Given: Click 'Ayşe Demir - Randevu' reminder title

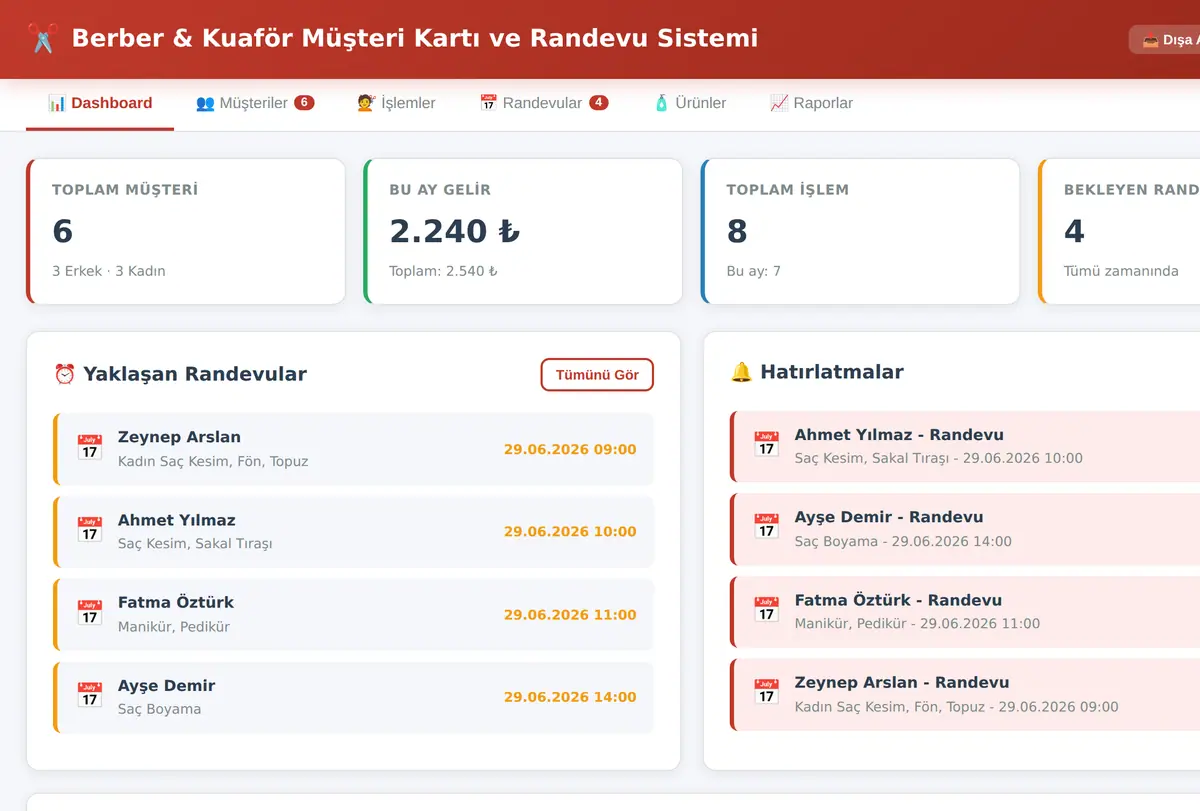Looking at the screenshot, I should point(889,517).
